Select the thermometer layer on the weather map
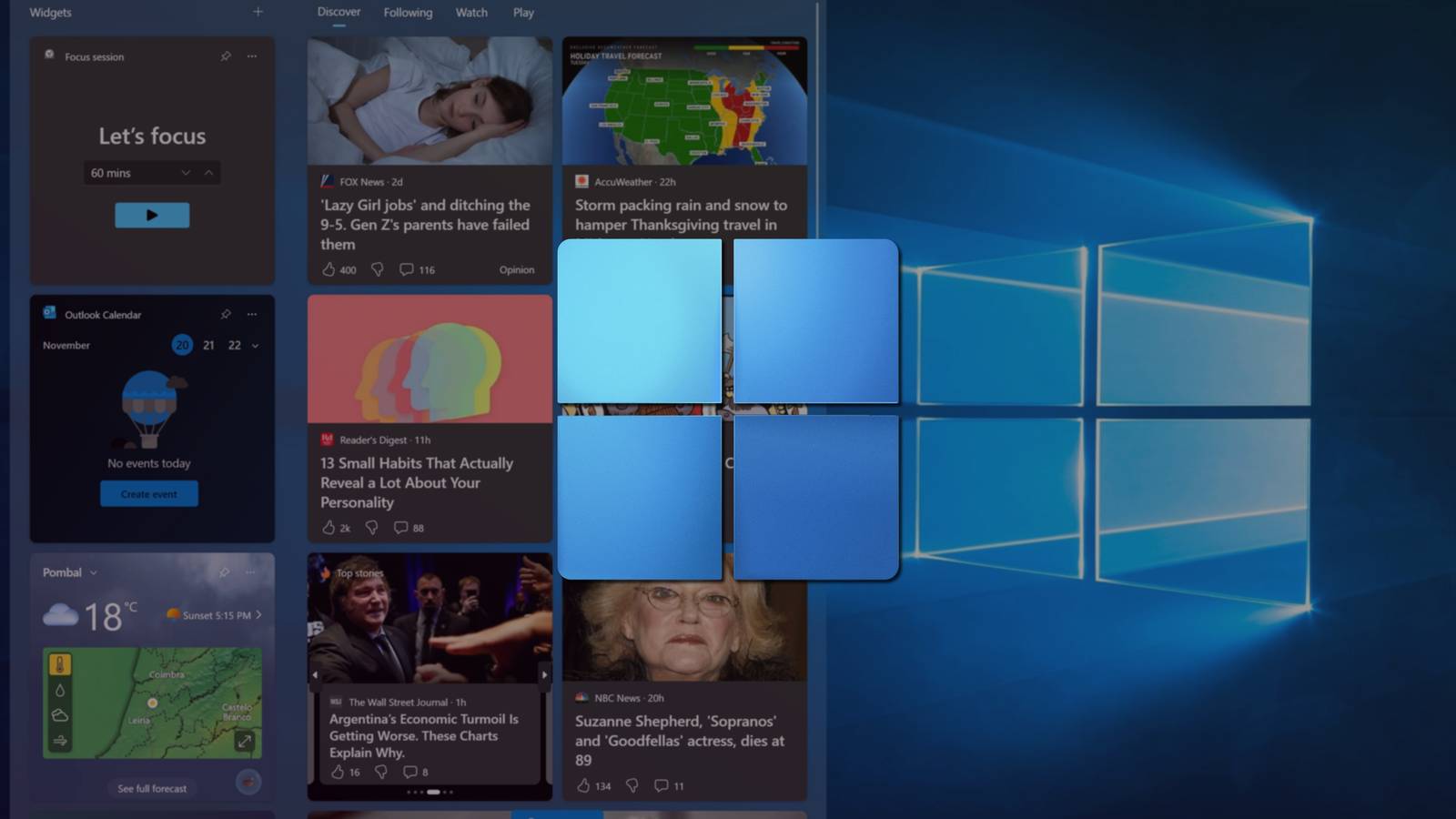The width and height of the screenshot is (1456, 819). pyautogui.click(x=60, y=663)
